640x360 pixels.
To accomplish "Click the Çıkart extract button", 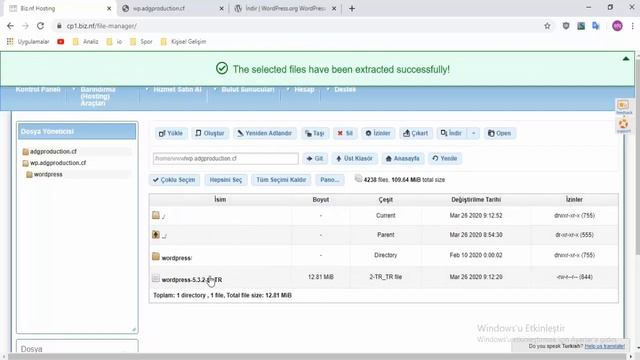I will (416, 133).
